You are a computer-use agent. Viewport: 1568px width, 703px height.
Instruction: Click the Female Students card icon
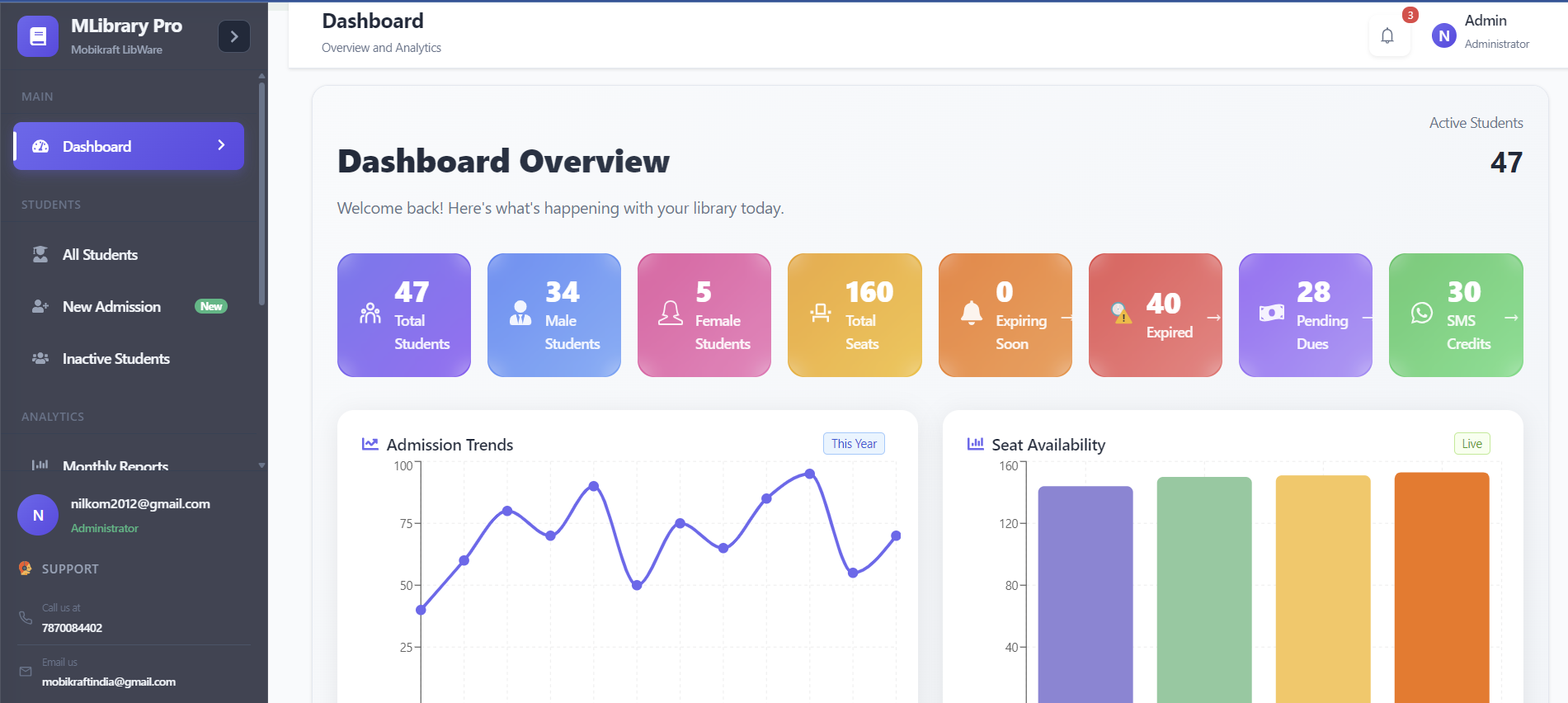(x=670, y=313)
